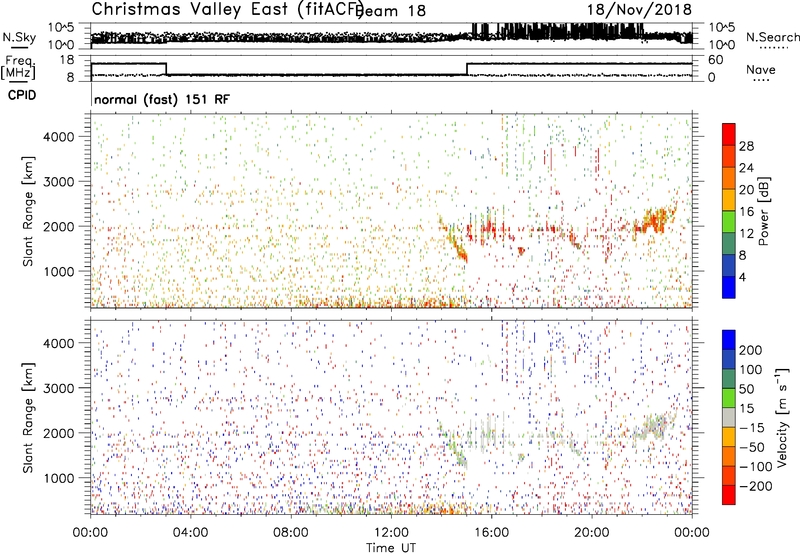Viewport: 800px width, 554px height.
Task: Click the 08:00 time tick label
Action: tap(291, 532)
